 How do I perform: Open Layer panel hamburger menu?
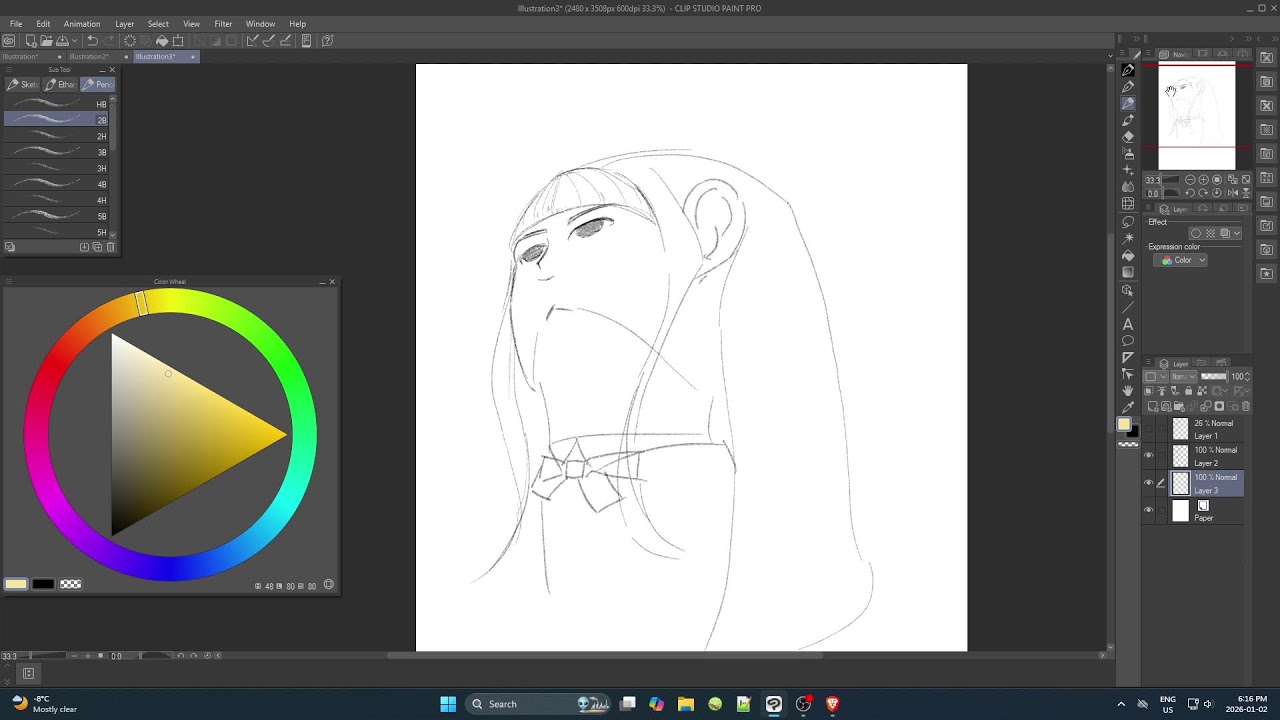pos(1148,361)
